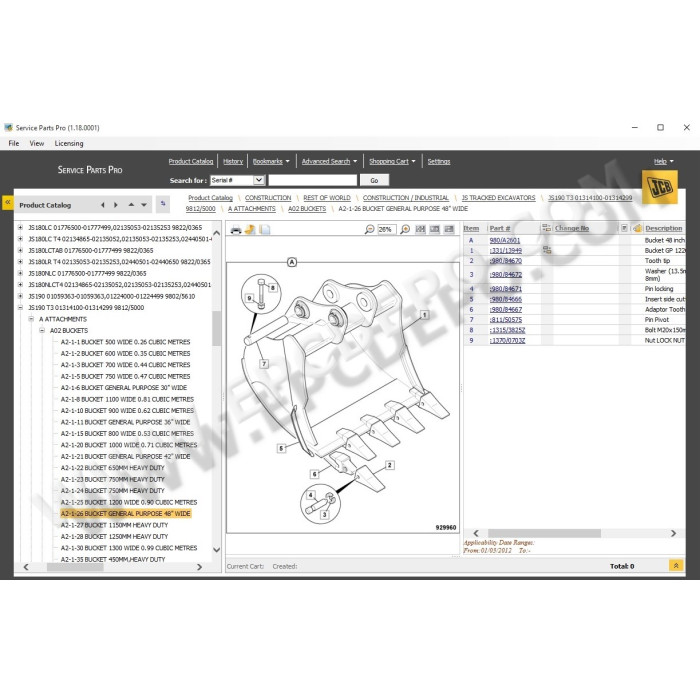Open the Shopping Cart dropdown arrow
The width and height of the screenshot is (700, 700).
(x=413, y=161)
